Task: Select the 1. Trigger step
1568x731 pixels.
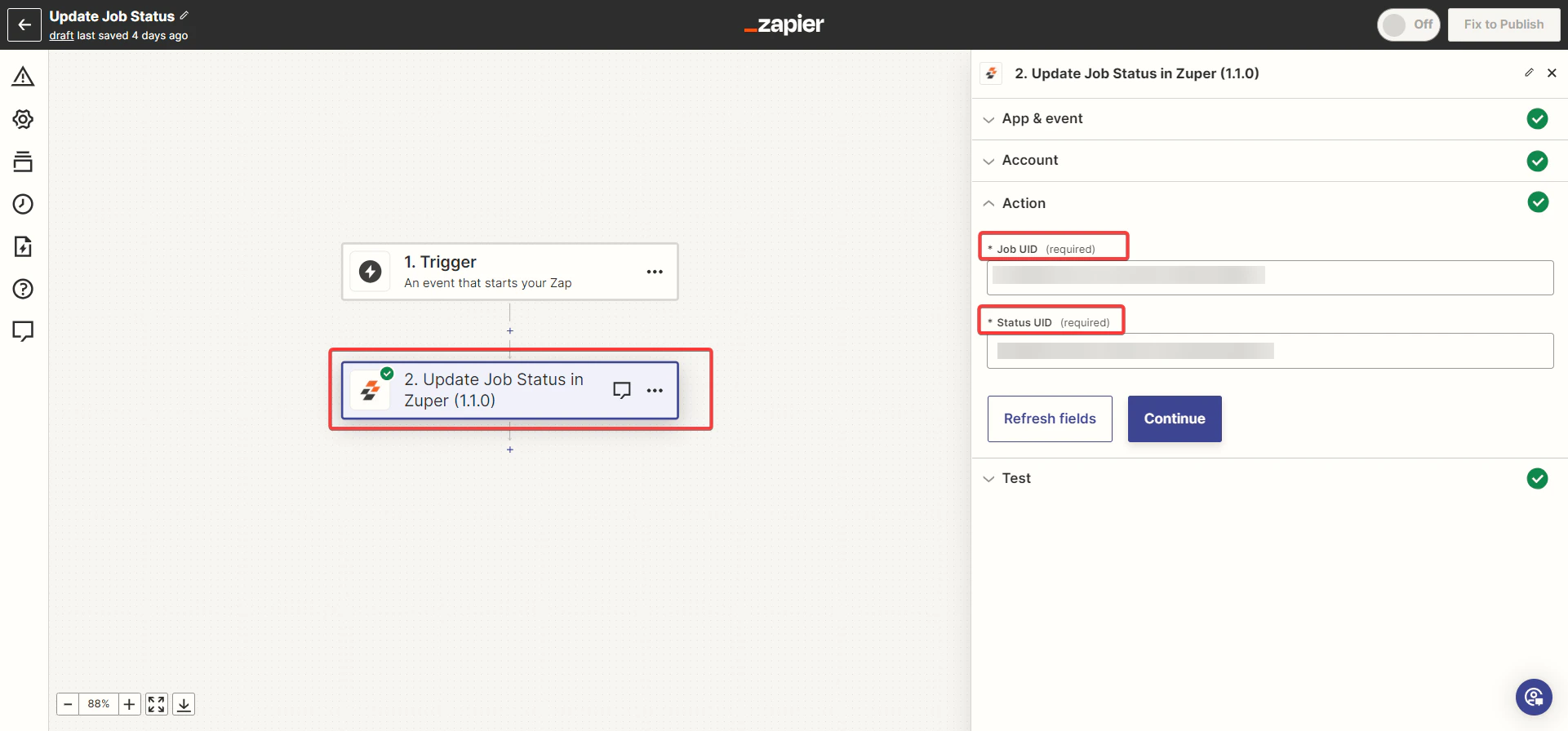Action: pyautogui.click(x=509, y=272)
